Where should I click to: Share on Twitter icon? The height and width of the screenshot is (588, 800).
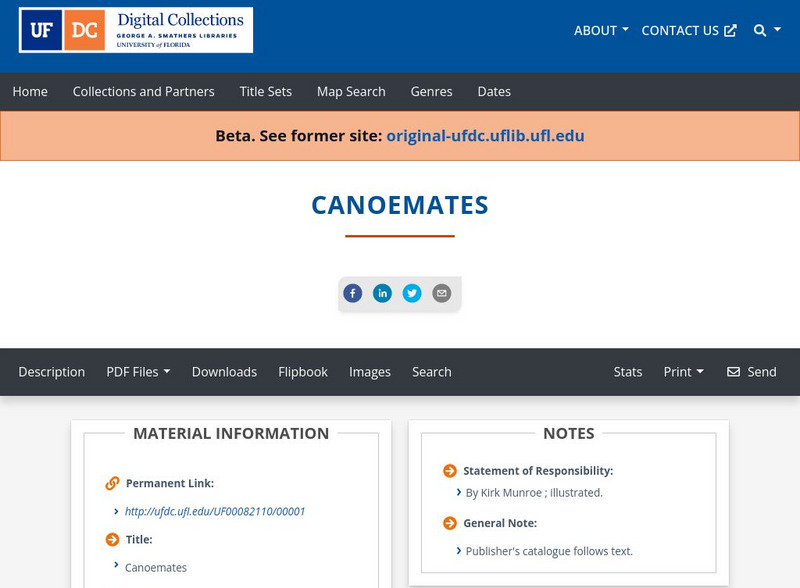412,293
